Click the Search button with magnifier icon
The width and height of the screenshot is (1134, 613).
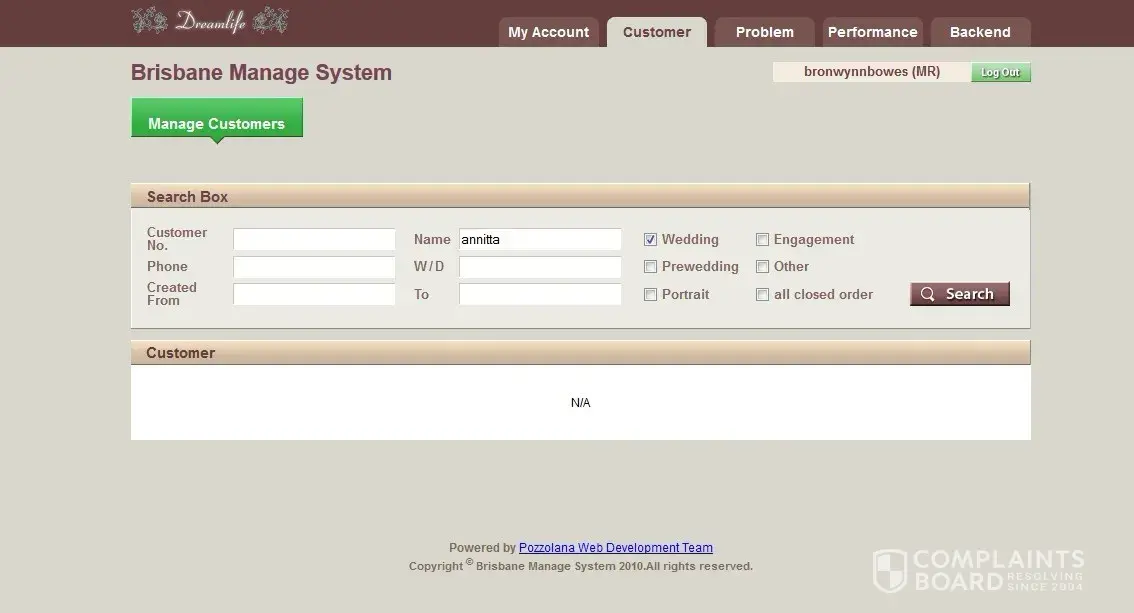click(x=959, y=294)
